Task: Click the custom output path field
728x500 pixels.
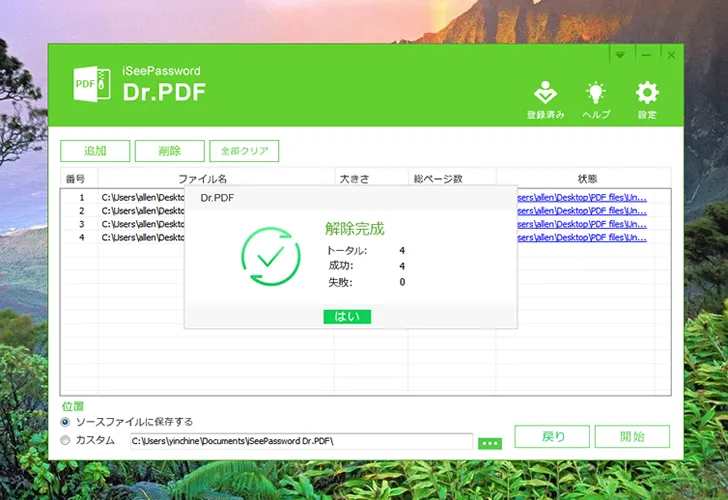Action: [301, 441]
